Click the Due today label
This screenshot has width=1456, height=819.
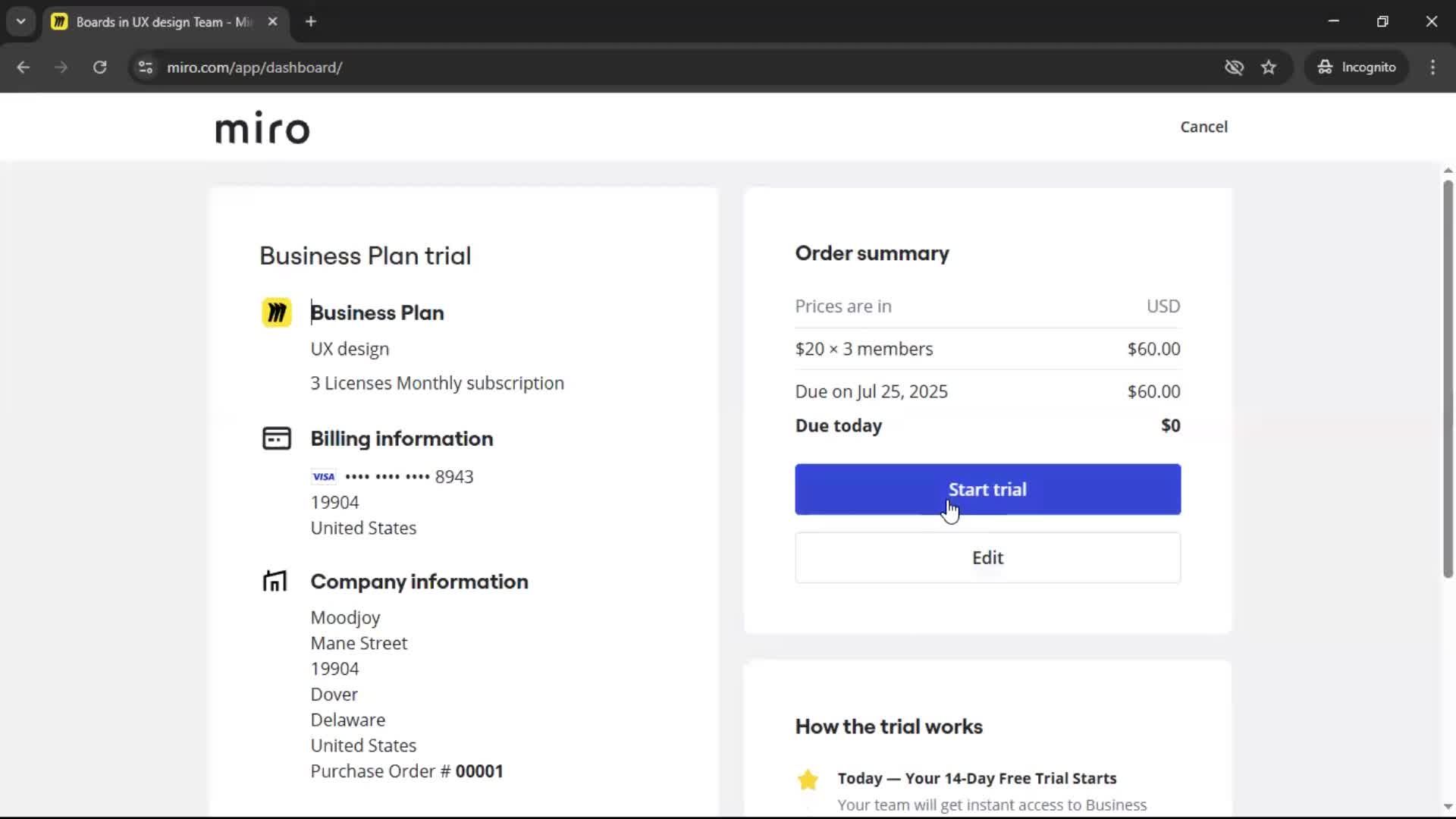point(838,425)
